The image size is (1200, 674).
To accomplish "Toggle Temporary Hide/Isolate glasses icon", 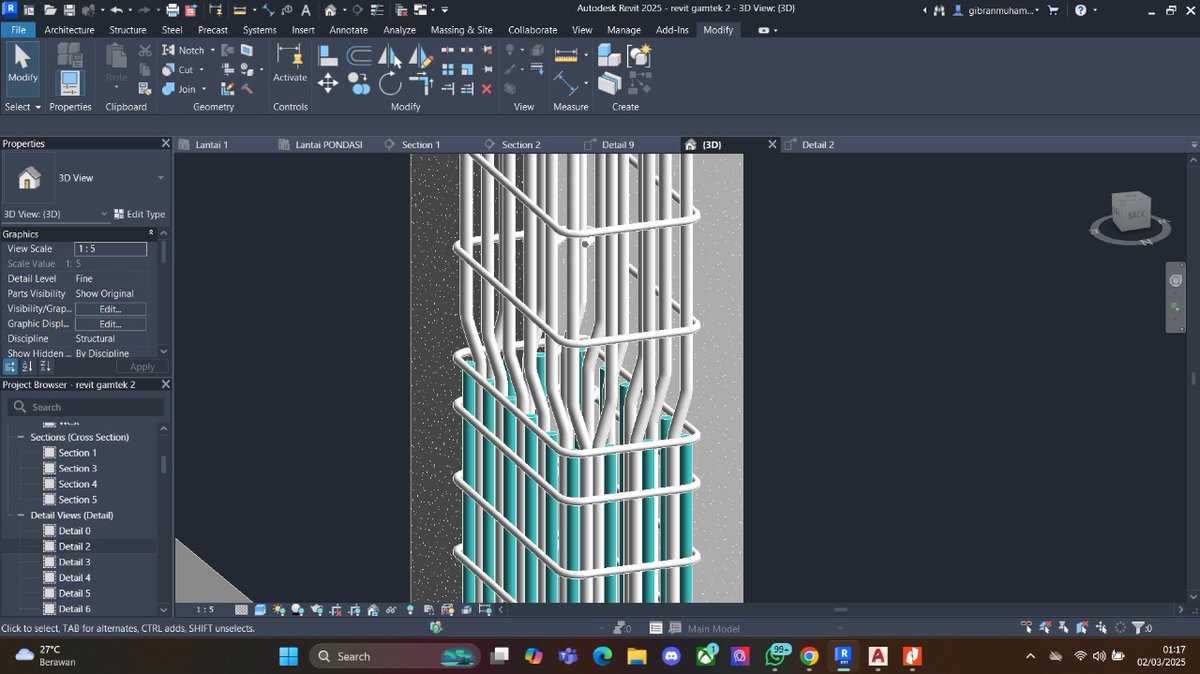I will [391, 609].
